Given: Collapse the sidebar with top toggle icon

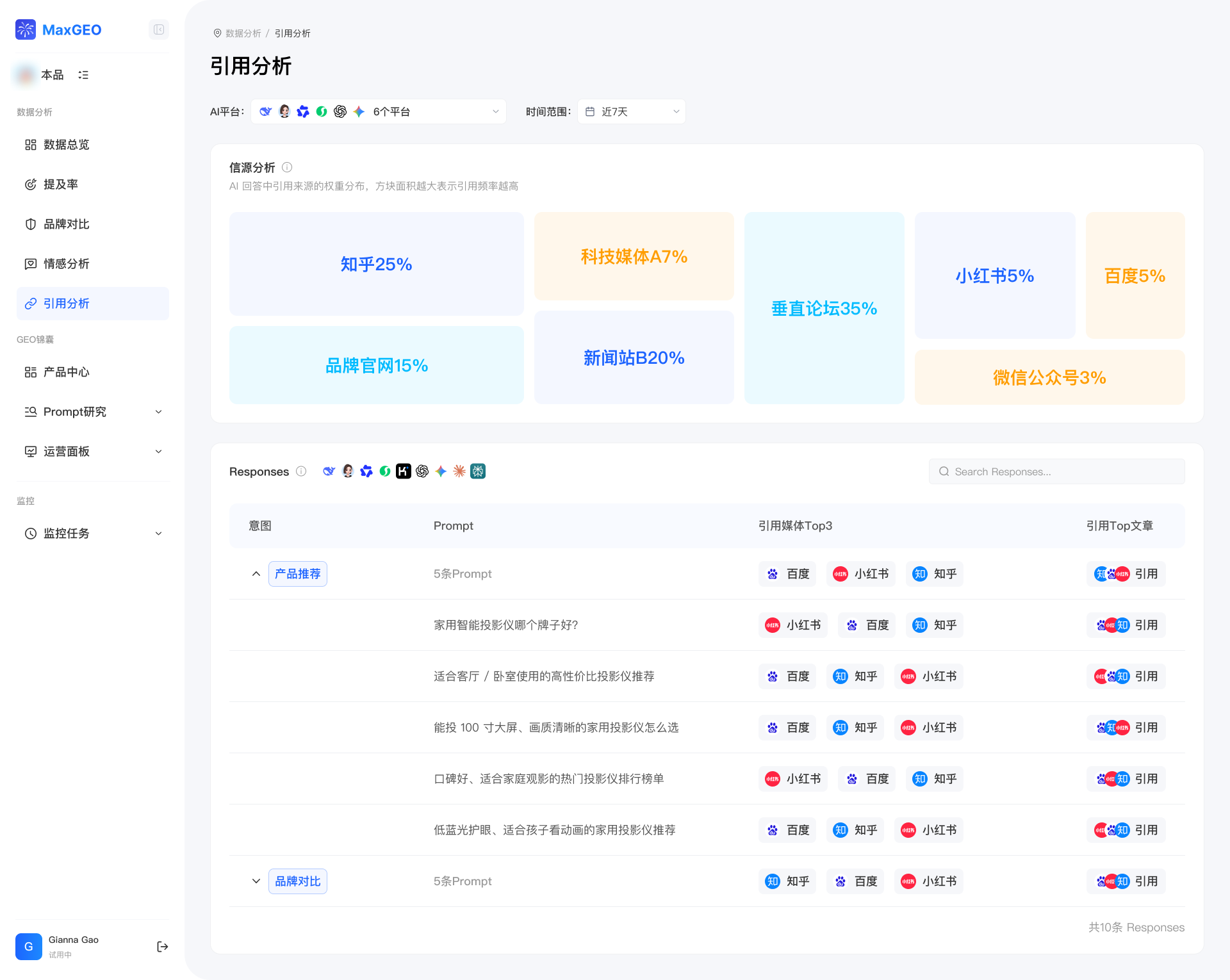Looking at the screenshot, I should point(159,29).
